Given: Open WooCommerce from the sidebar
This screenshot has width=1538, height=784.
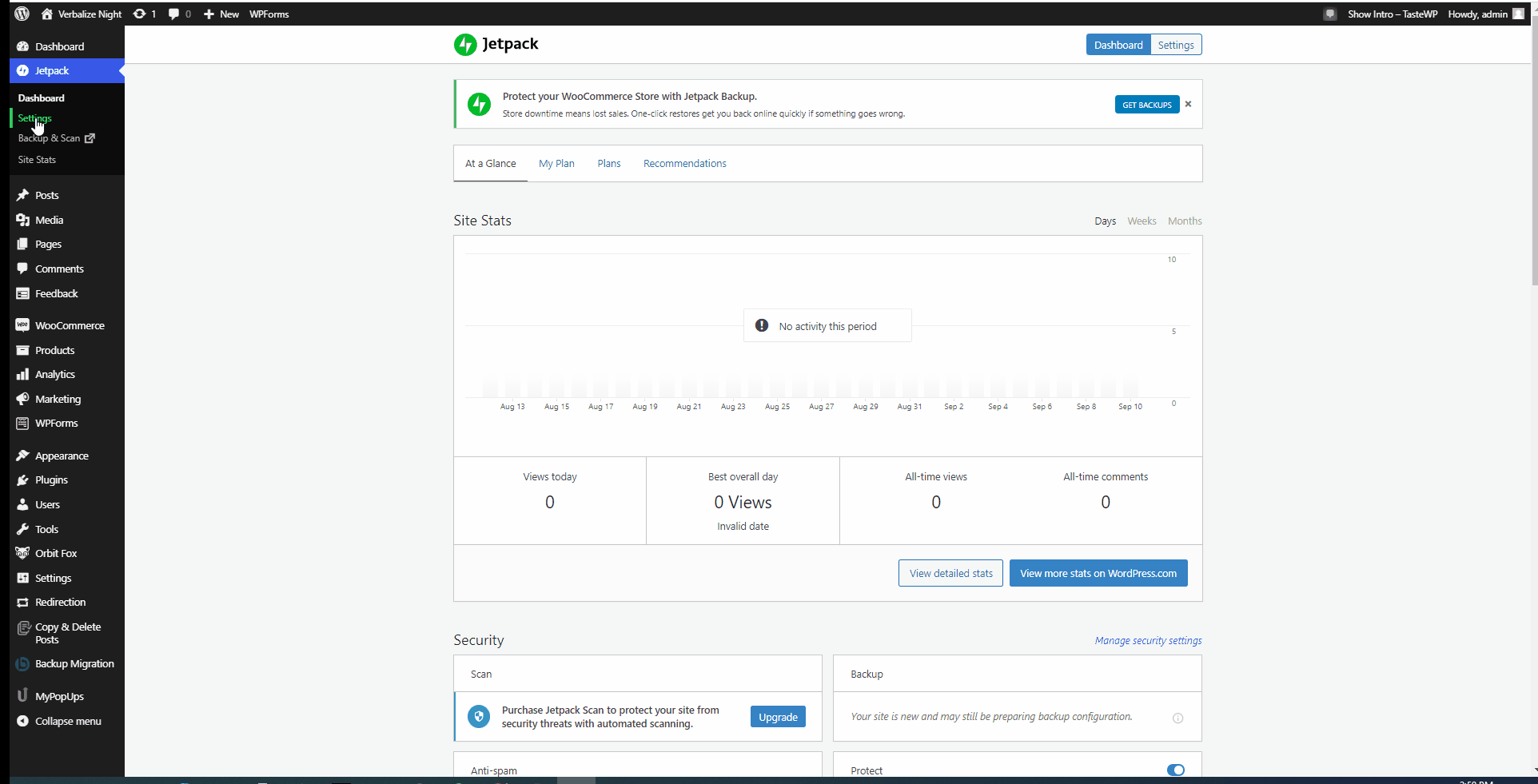Looking at the screenshot, I should click(69, 325).
